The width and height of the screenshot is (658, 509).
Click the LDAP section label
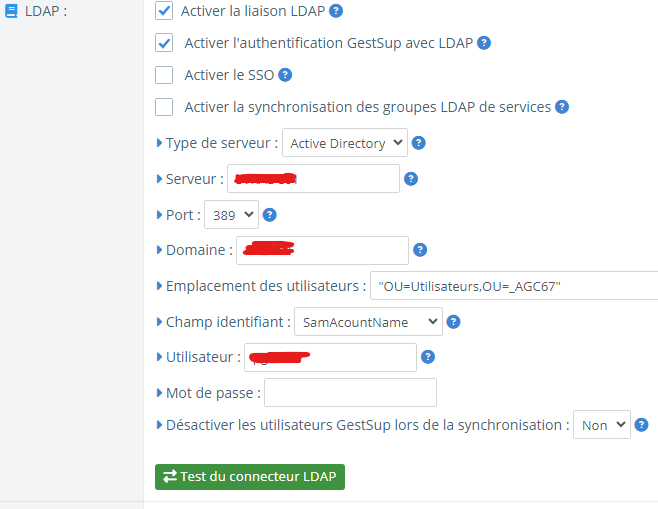[x=45, y=12]
